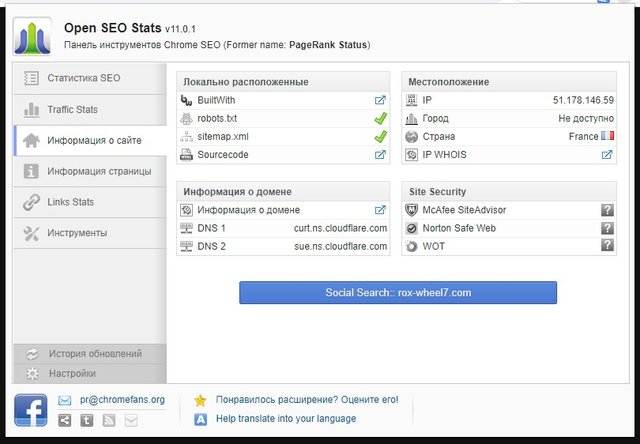
Task: Click the McAfee shield icon
Action: 411,210
